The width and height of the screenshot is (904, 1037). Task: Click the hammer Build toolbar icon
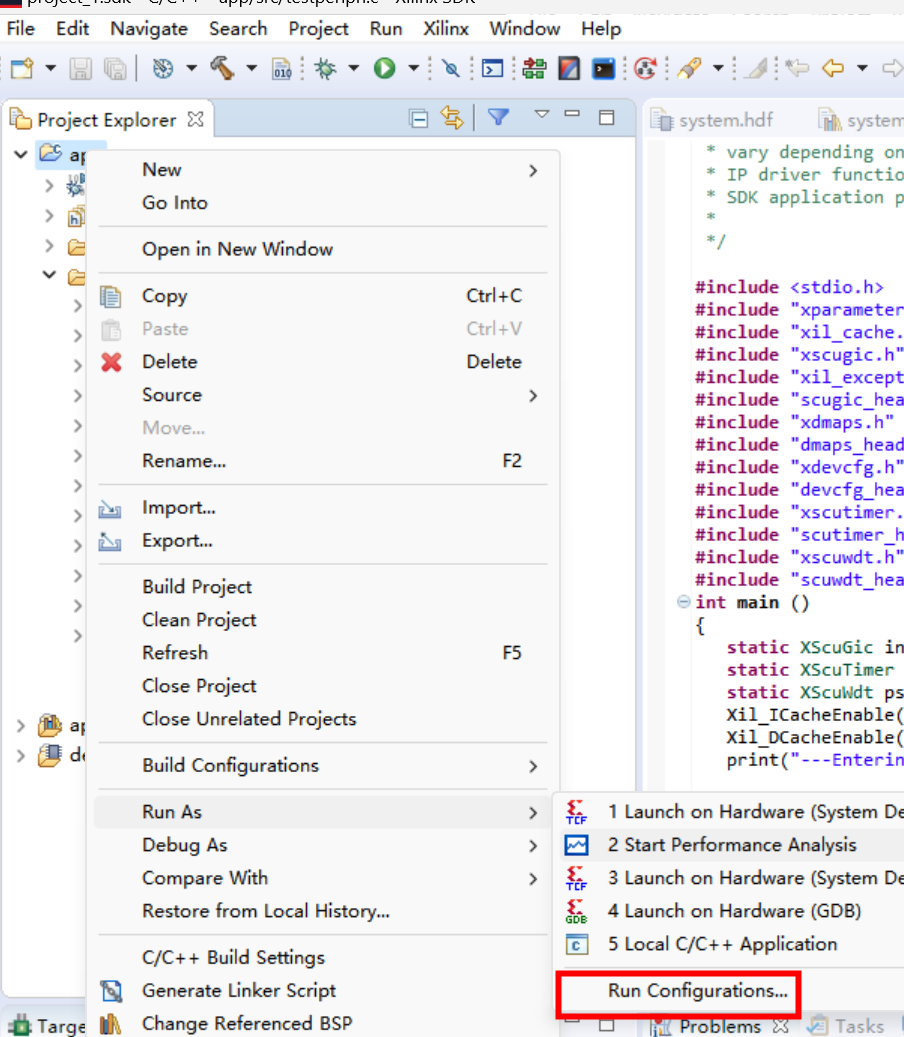point(223,68)
